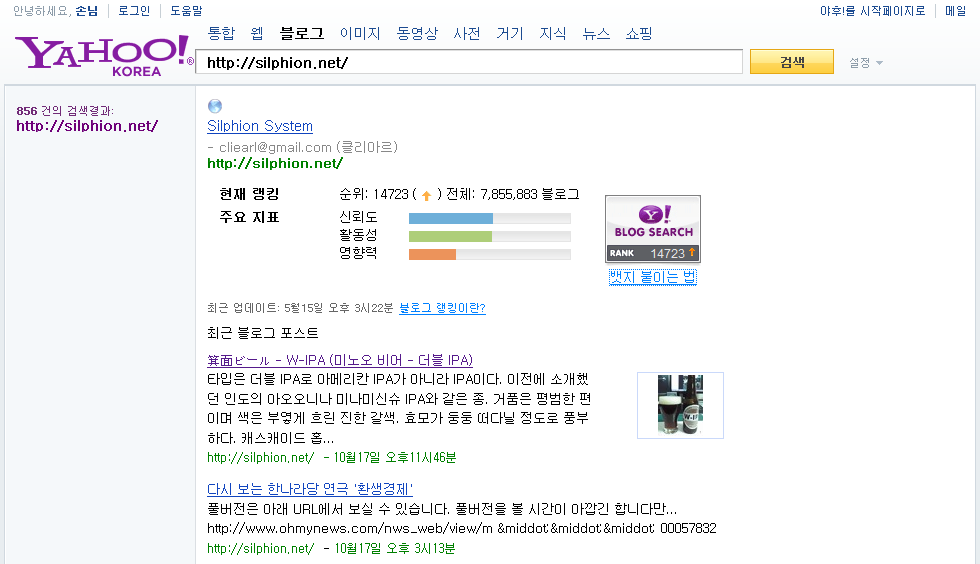Open the 쇼핑 search tab
The width and height of the screenshot is (980, 564).
click(x=639, y=33)
